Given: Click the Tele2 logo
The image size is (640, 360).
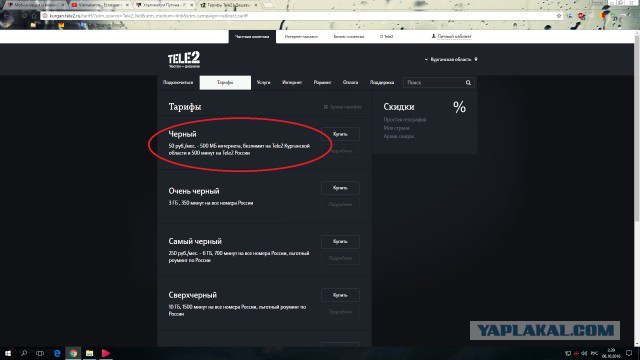Looking at the screenshot, I should point(184,60).
